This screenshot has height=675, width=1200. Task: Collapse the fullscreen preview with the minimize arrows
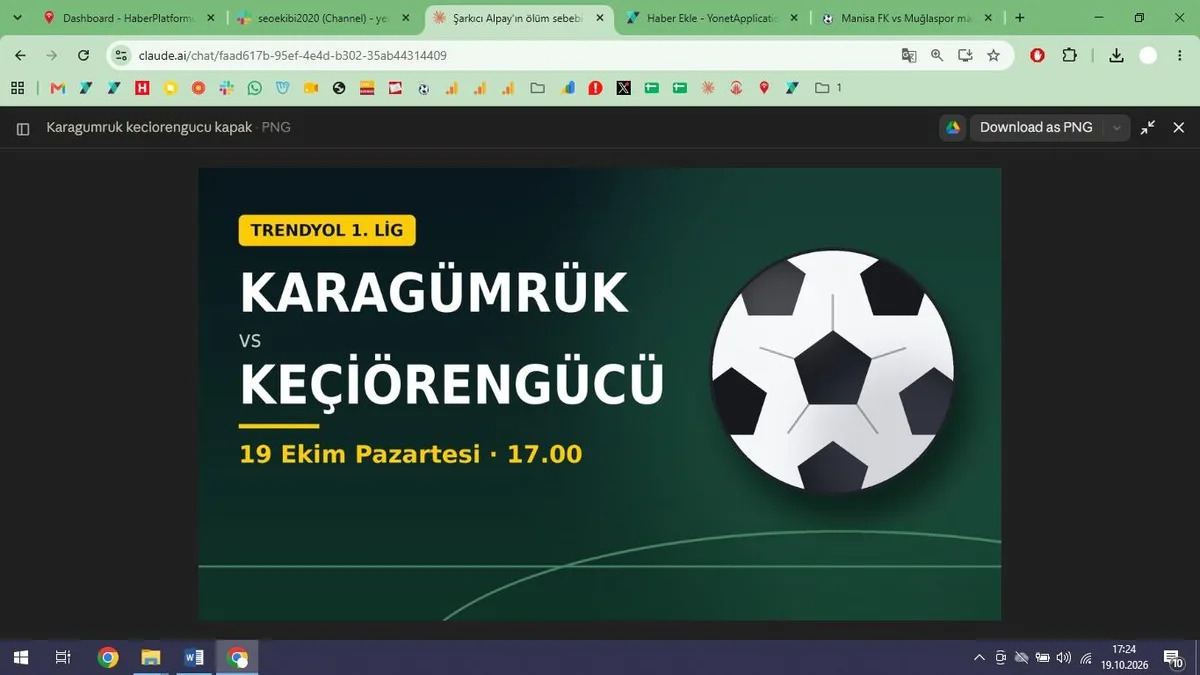[1148, 127]
